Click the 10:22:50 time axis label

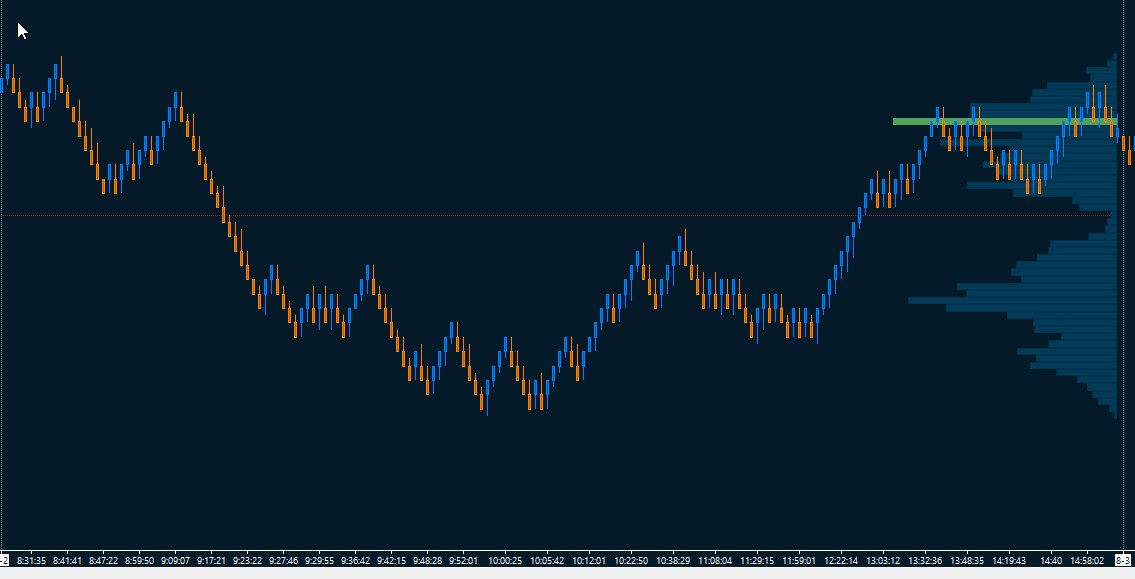[631, 560]
